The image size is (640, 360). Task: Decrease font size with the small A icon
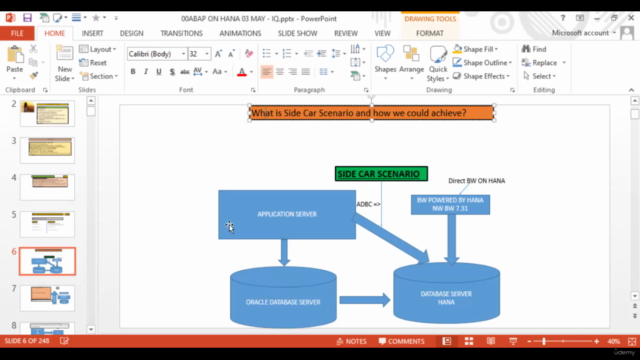(x=231, y=54)
